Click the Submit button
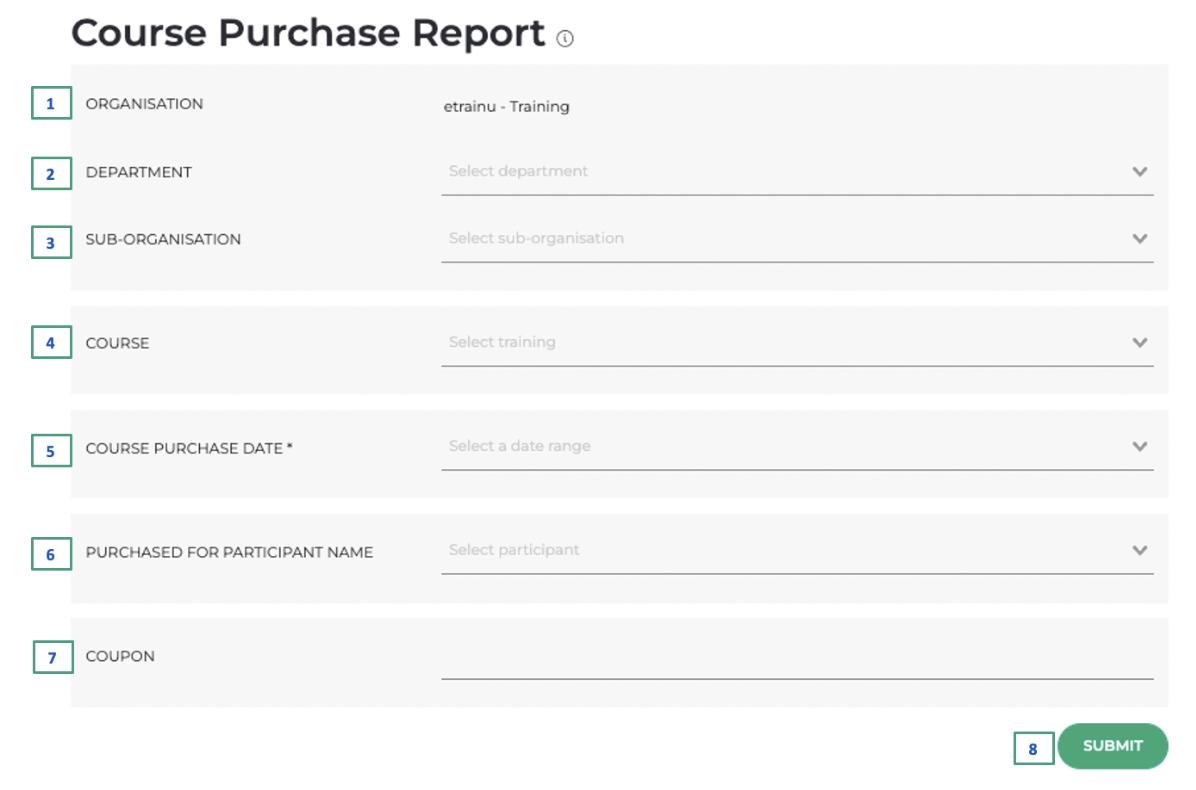The width and height of the screenshot is (1196, 790). coord(1112,746)
